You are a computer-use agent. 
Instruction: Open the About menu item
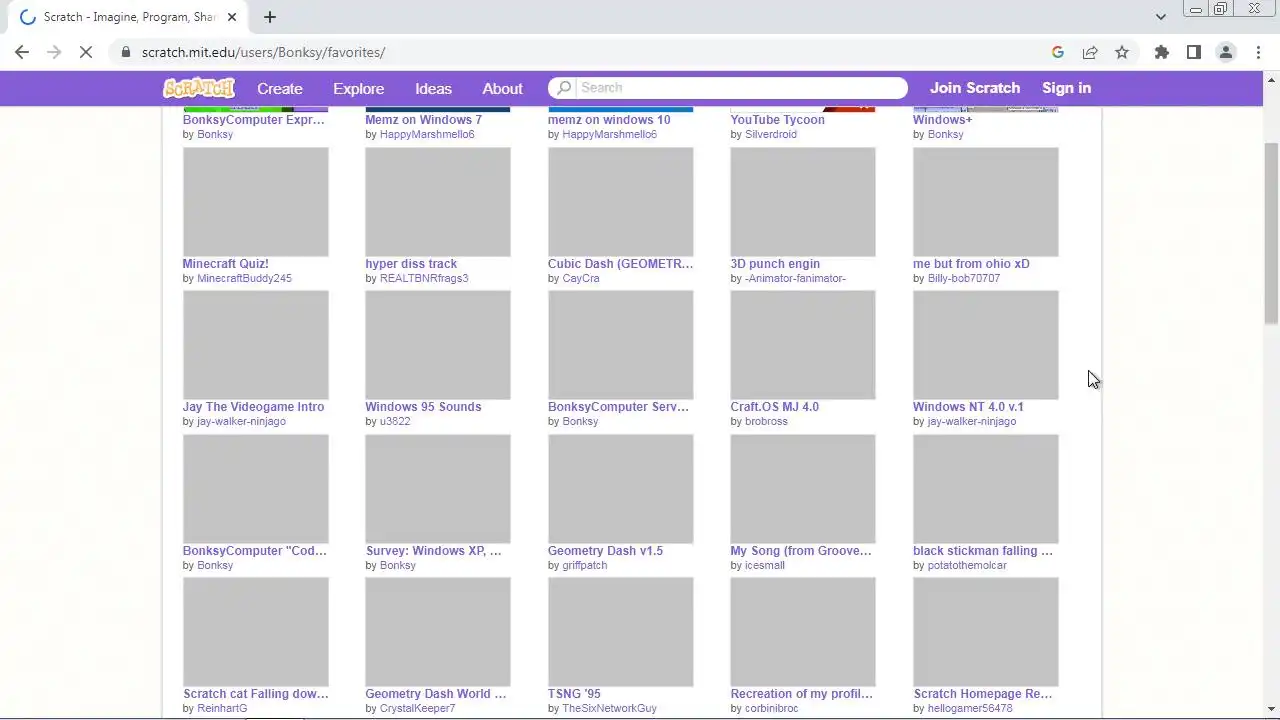click(x=502, y=88)
